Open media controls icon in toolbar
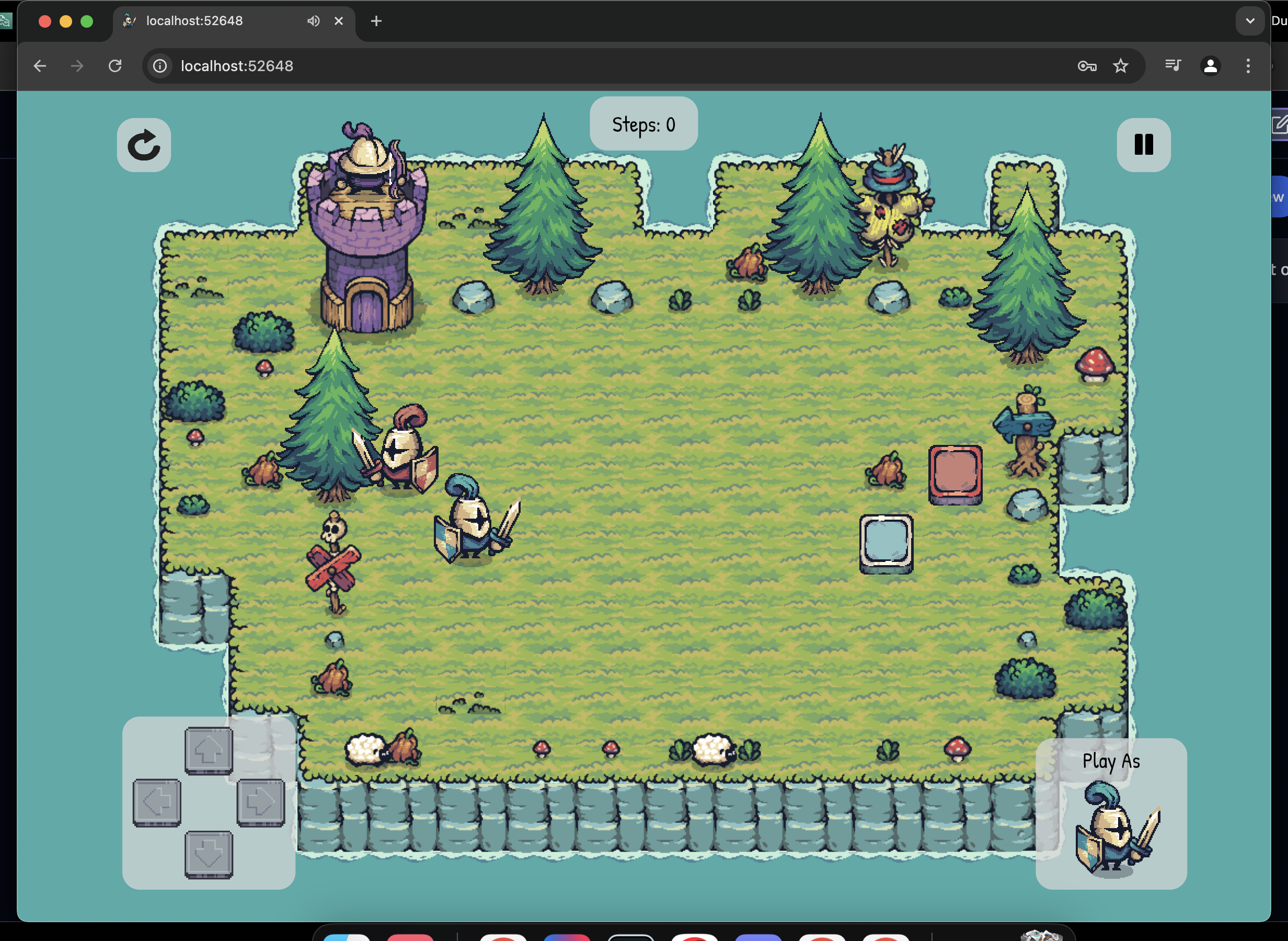This screenshot has height=941, width=1288. [x=1172, y=66]
